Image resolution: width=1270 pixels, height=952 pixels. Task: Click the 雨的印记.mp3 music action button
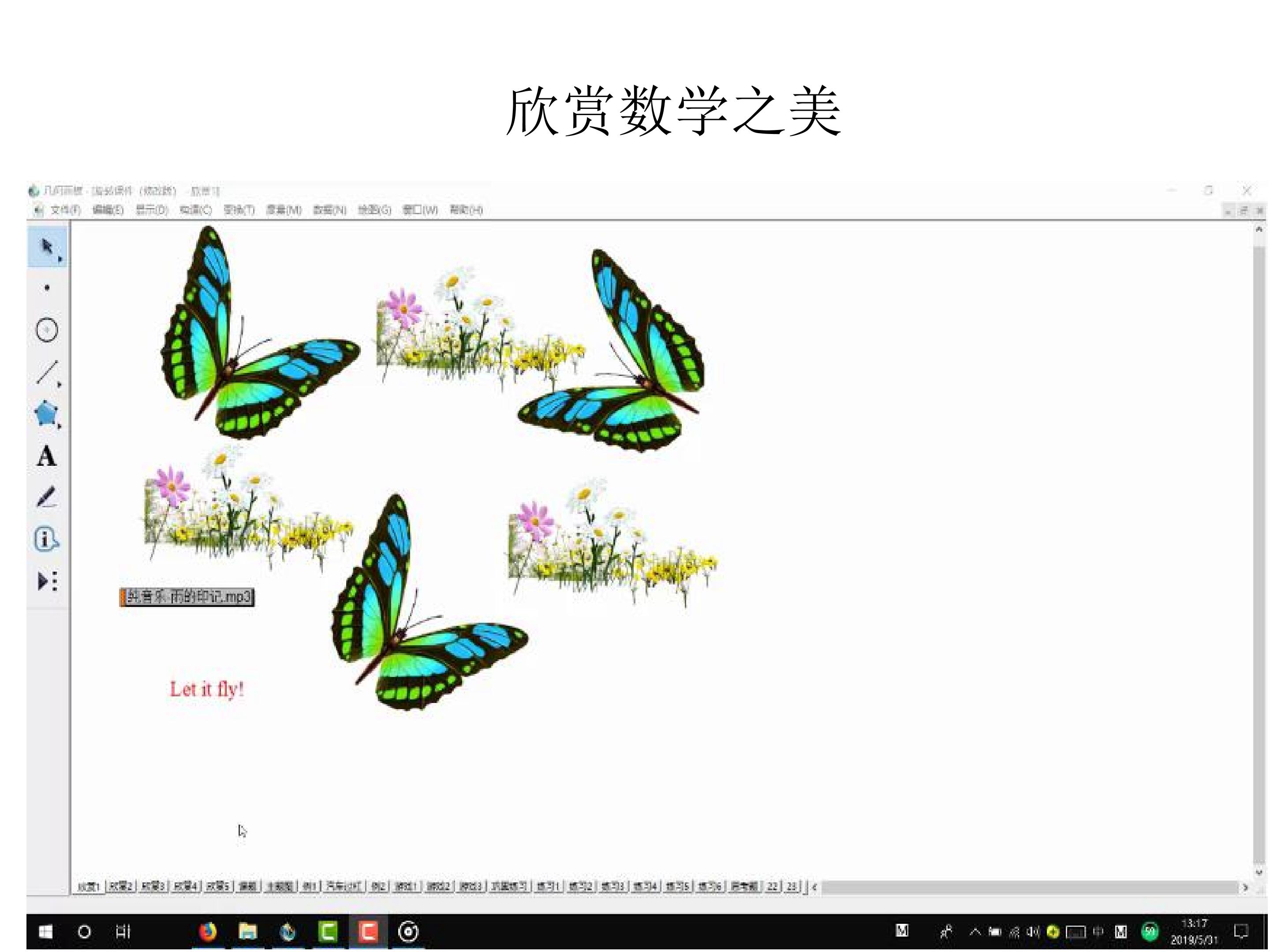pos(188,597)
